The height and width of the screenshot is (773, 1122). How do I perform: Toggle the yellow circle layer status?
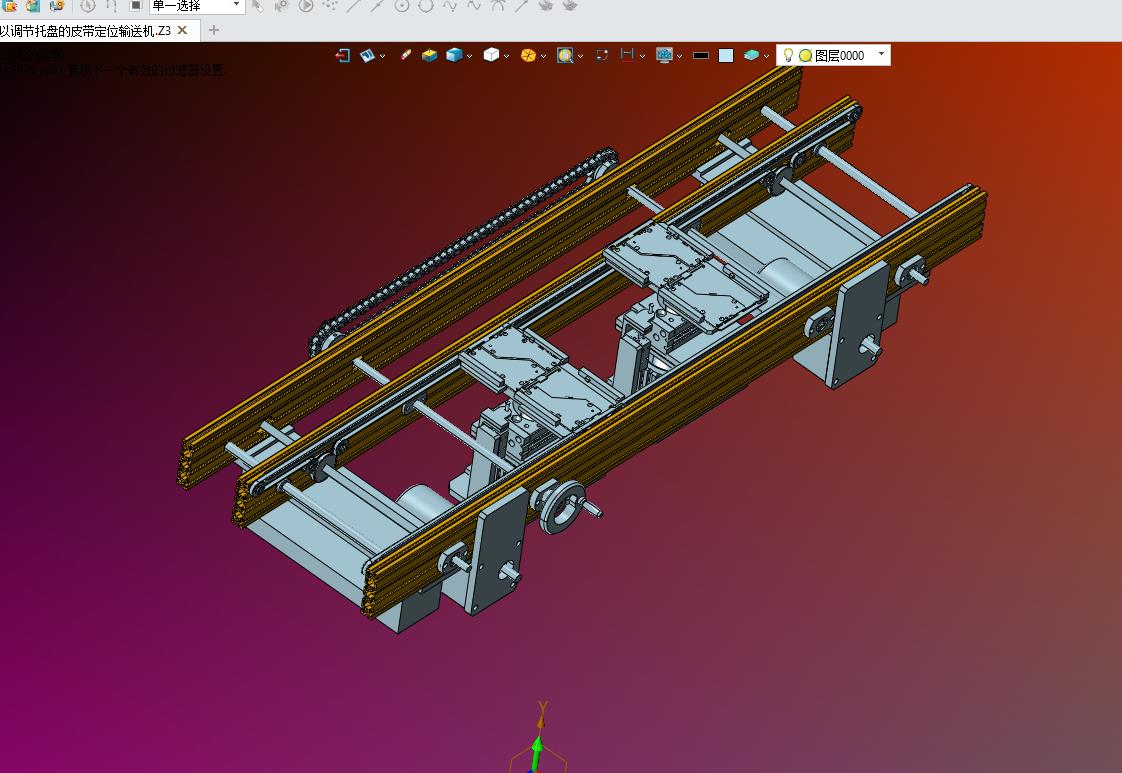click(x=805, y=55)
